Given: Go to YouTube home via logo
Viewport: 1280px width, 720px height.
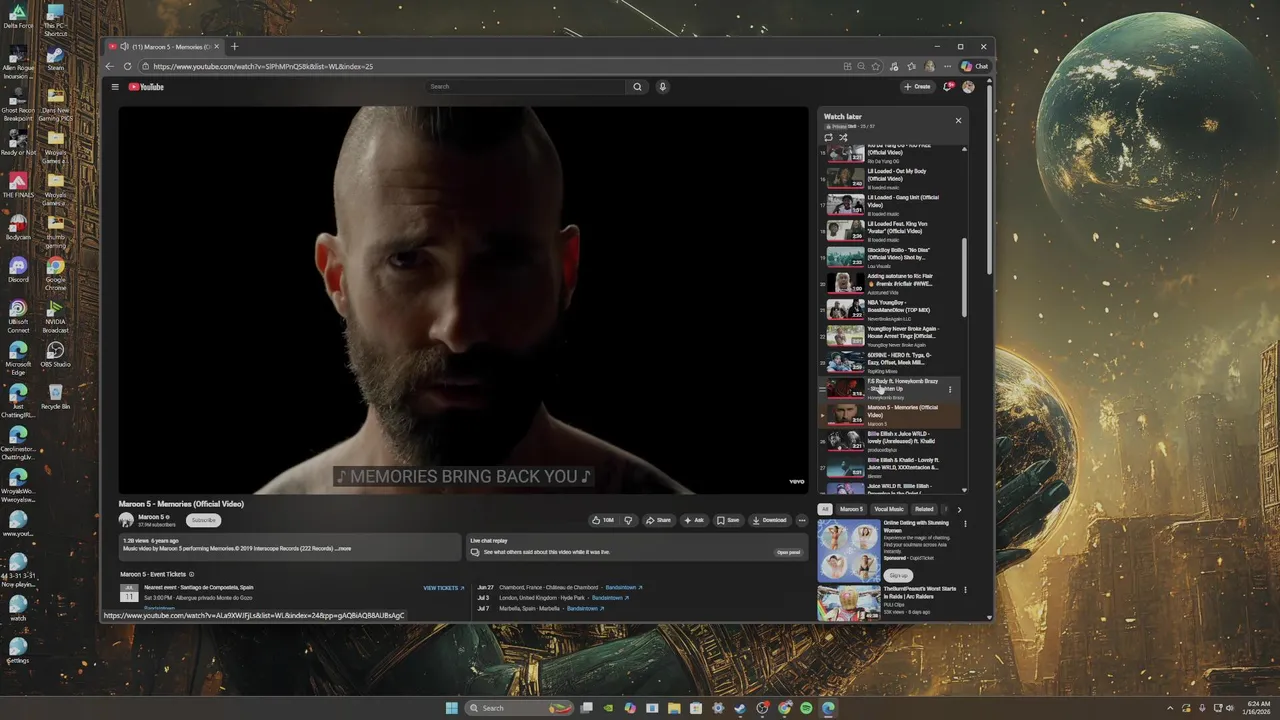Looking at the screenshot, I should [x=146, y=87].
